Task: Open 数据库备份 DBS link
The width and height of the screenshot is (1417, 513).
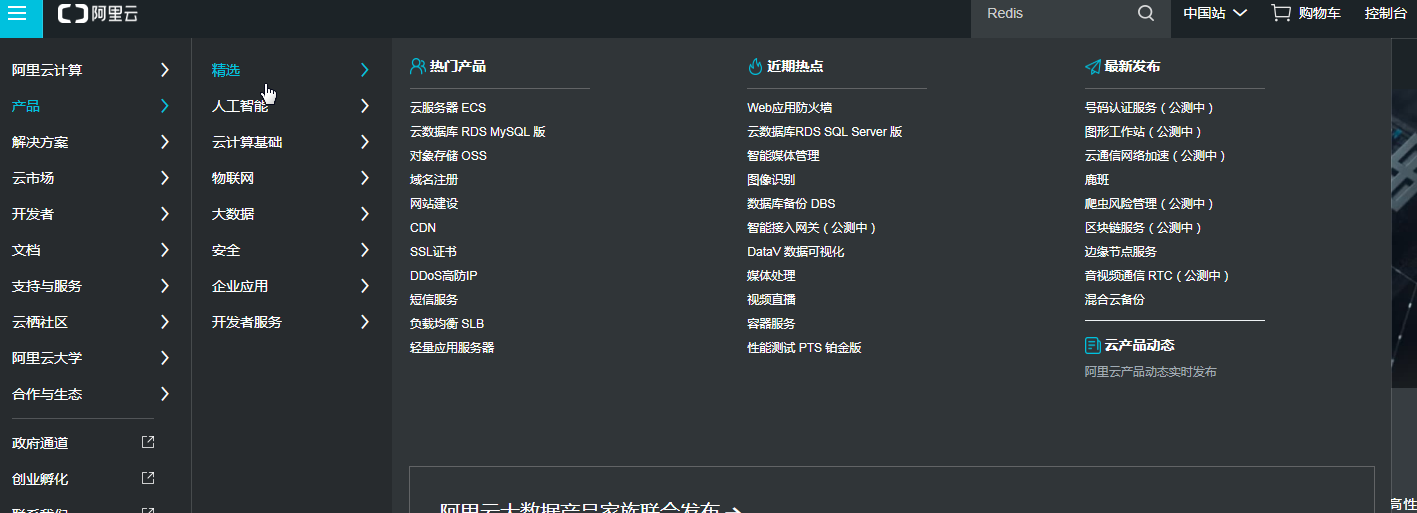Action: 791,204
